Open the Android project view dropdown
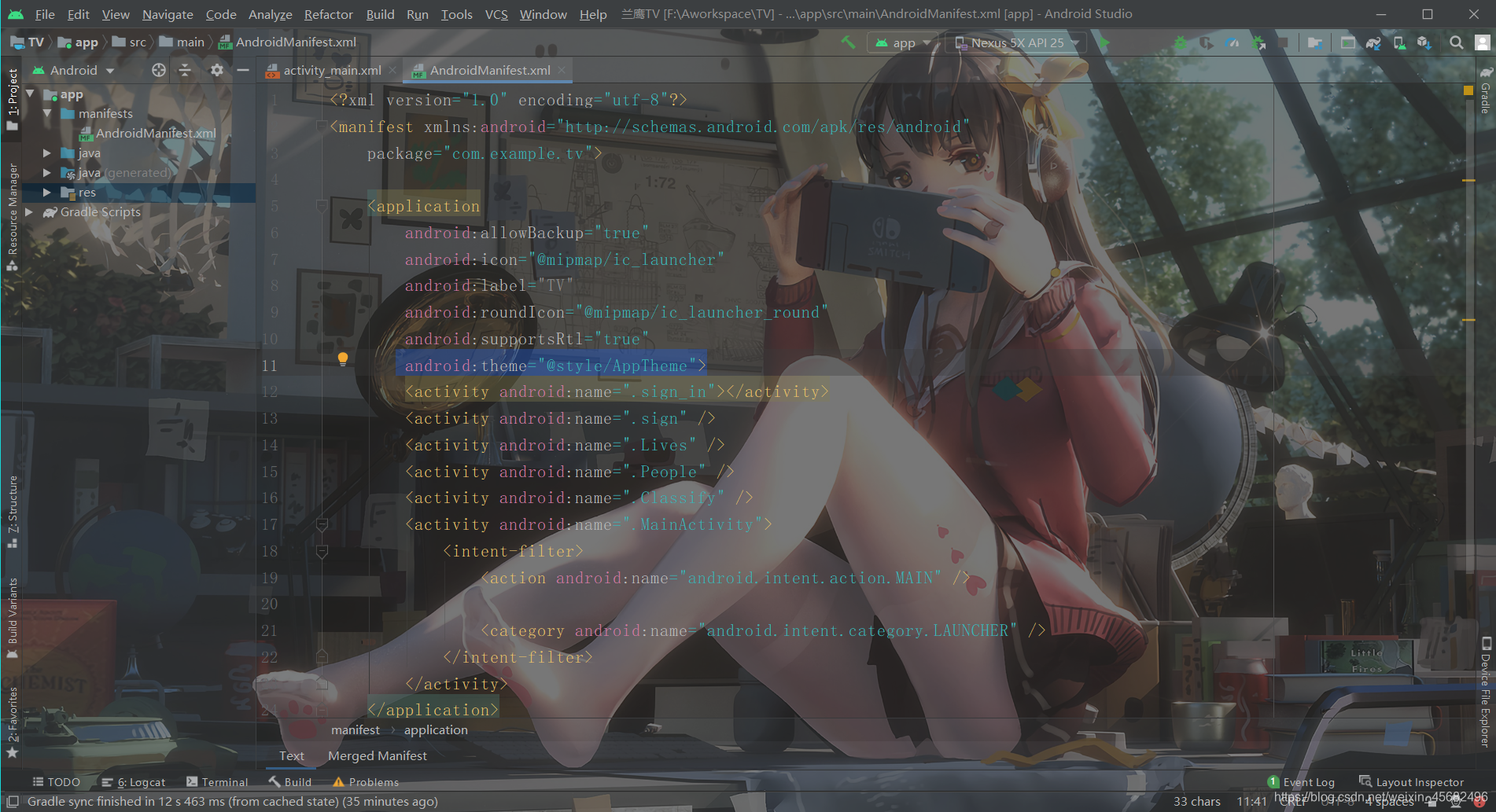Viewport: 1496px width, 812px height. pyautogui.click(x=73, y=70)
